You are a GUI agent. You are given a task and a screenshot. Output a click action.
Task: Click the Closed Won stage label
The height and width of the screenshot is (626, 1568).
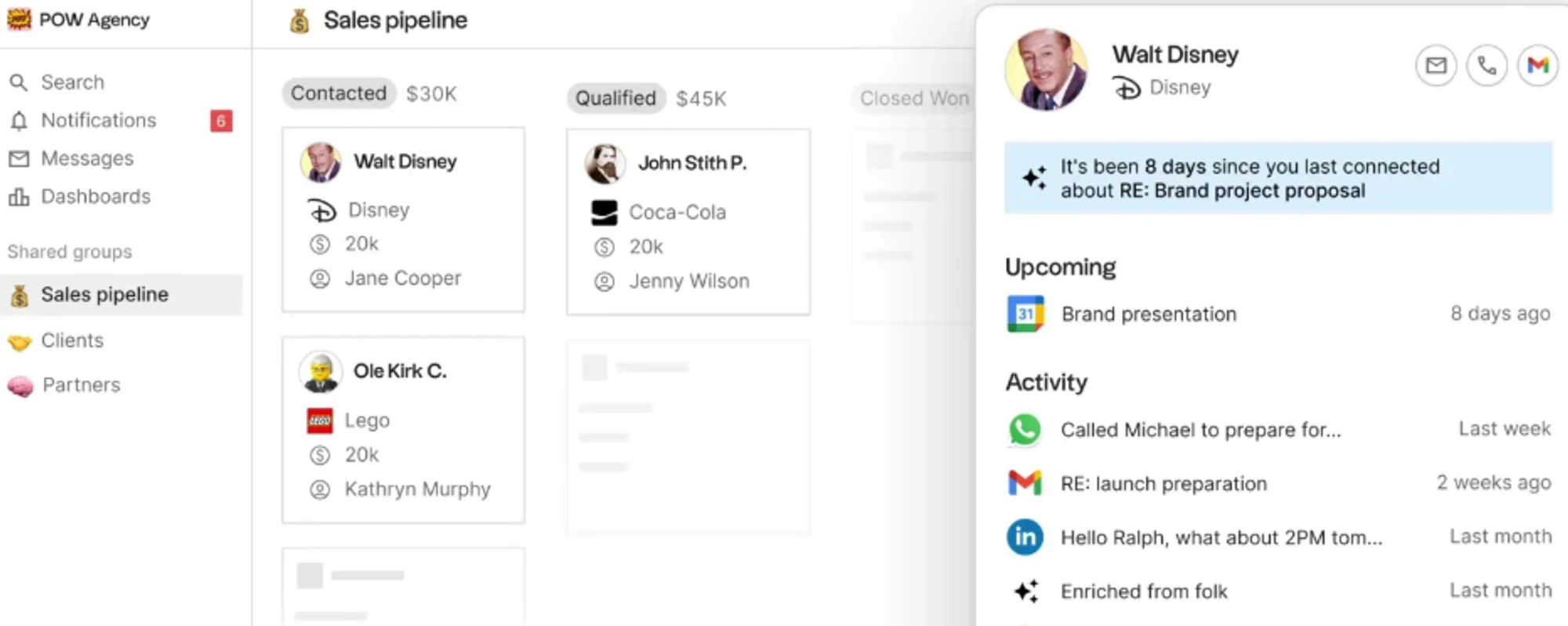pyautogui.click(x=914, y=98)
